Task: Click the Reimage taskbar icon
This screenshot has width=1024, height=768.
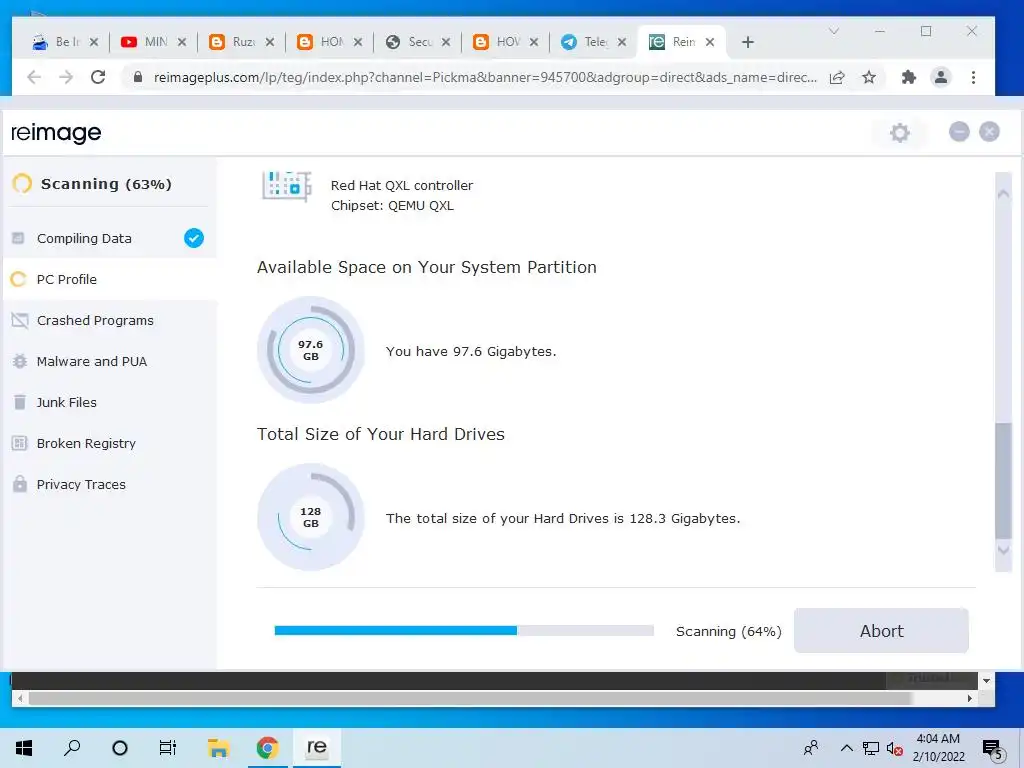Action: (317, 748)
